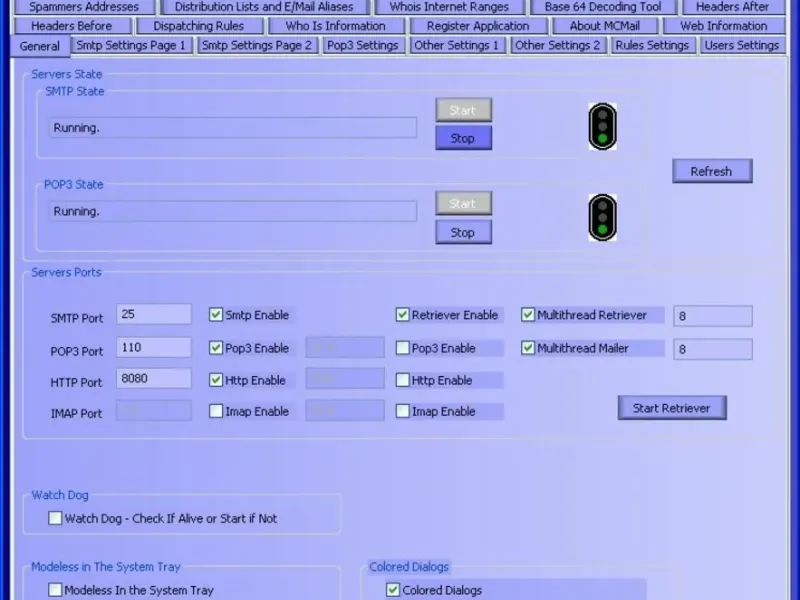The width and height of the screenshot is (800, 600).
Task: Toggle the Multithread Mailer checkbox
Action: [x=528, y=348]
